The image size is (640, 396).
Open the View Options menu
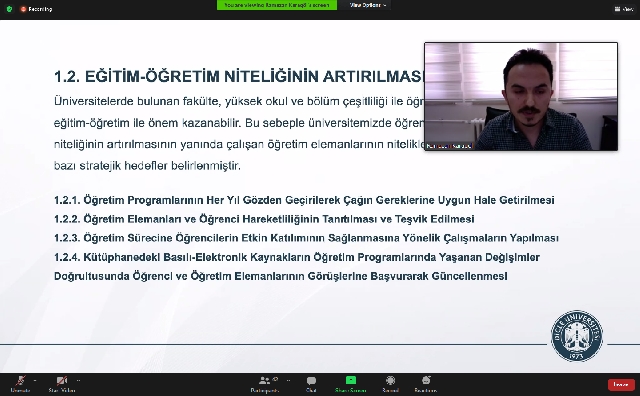367,5
